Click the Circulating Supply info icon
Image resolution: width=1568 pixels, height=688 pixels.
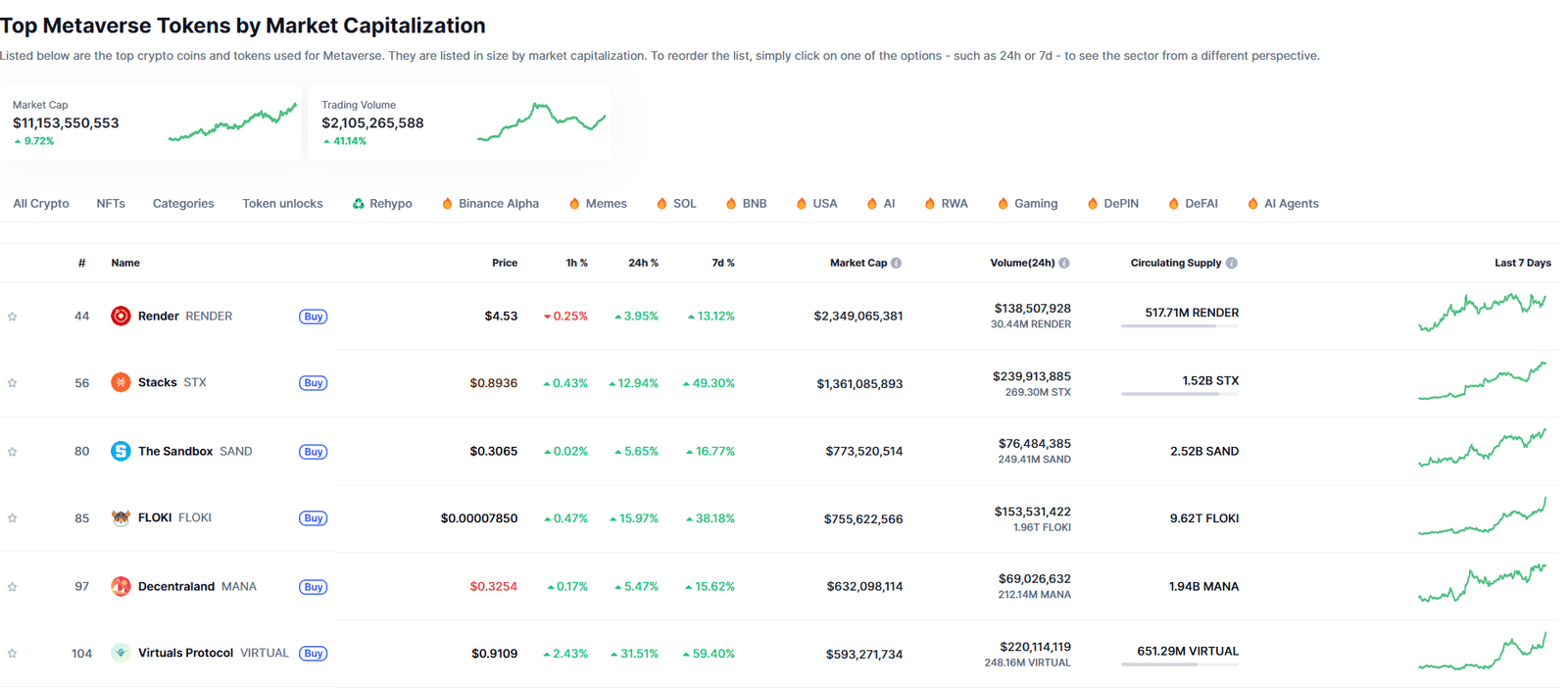click(1232, 263)
